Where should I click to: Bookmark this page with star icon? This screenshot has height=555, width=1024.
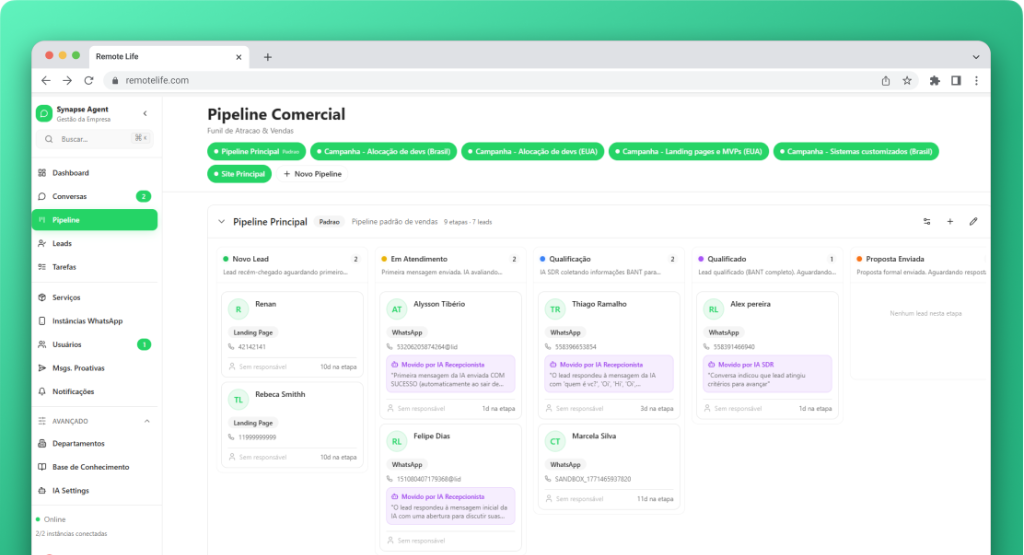tap(907, 80)
